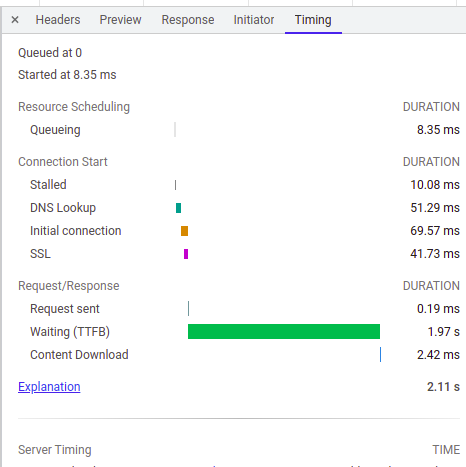
Task: Click the 'SSL' row label
Action: click(x=40, y=254)
